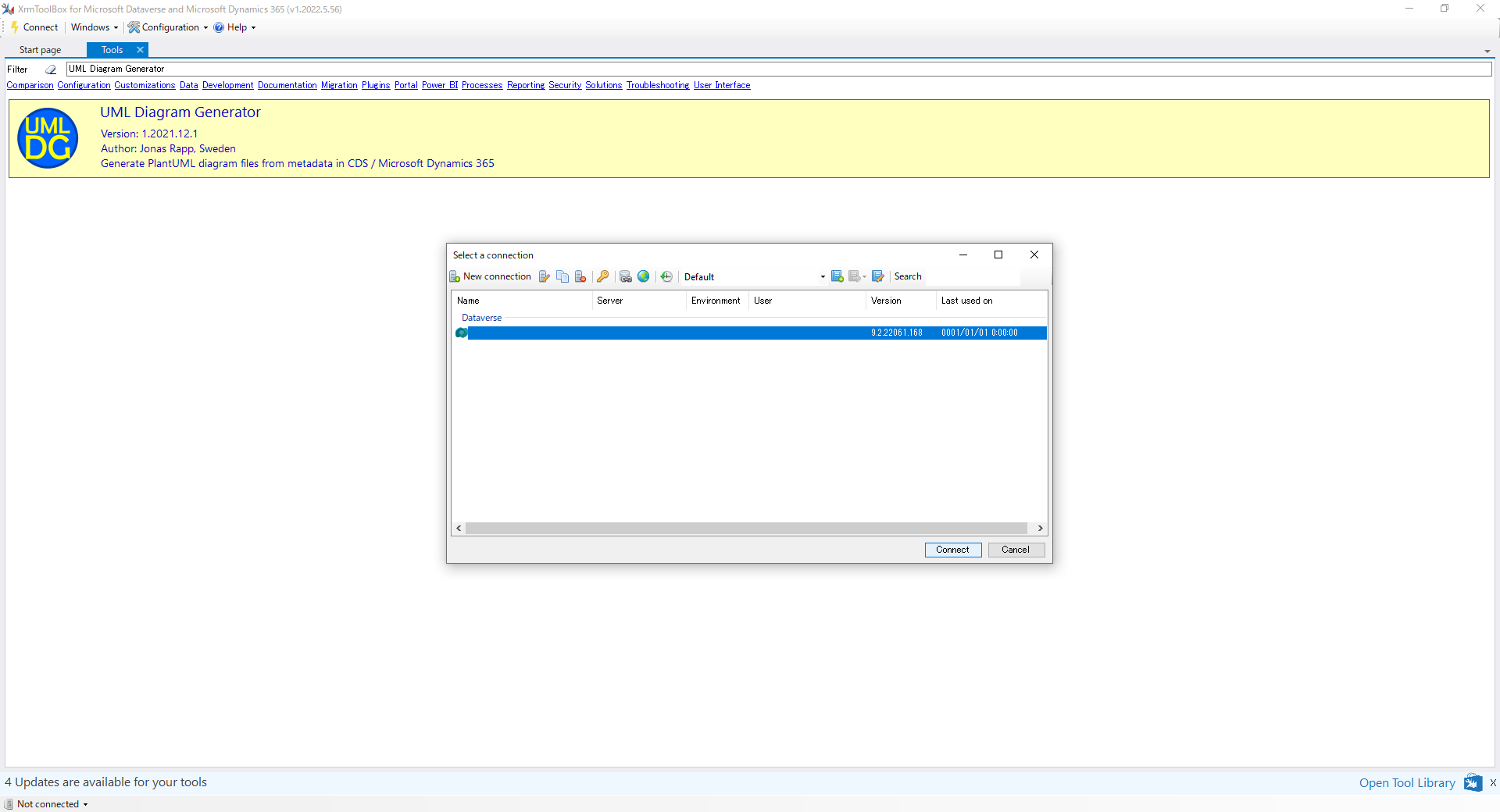Click the delete connection icon

[580, 276]
